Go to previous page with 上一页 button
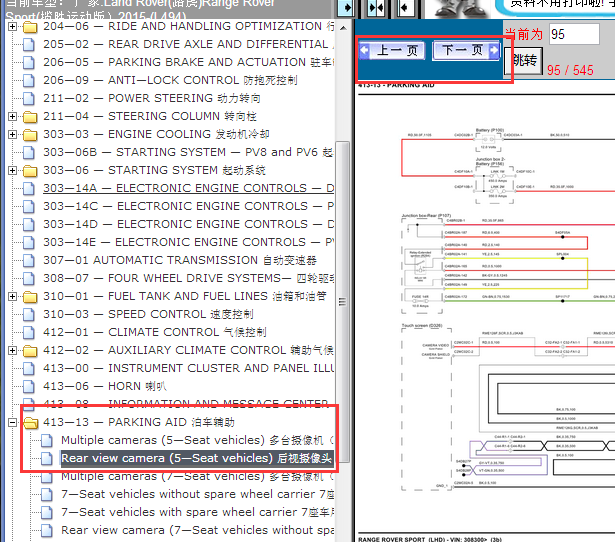The image size is (615, 542). (x=392, y=51)
